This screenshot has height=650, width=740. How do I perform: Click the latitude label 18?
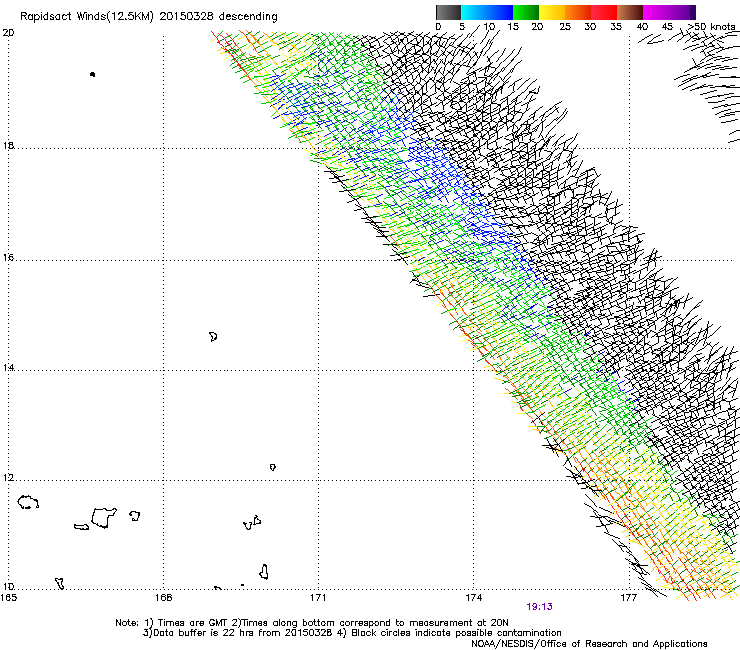coord(8,145)
